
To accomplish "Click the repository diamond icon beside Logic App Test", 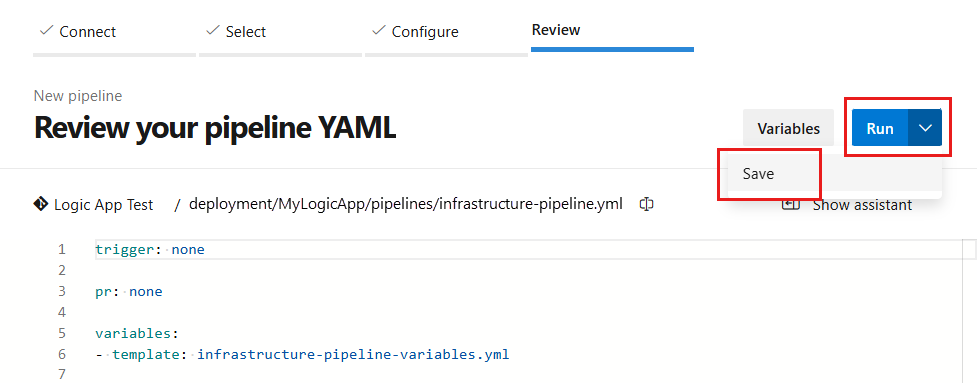I will pos(41,204).
